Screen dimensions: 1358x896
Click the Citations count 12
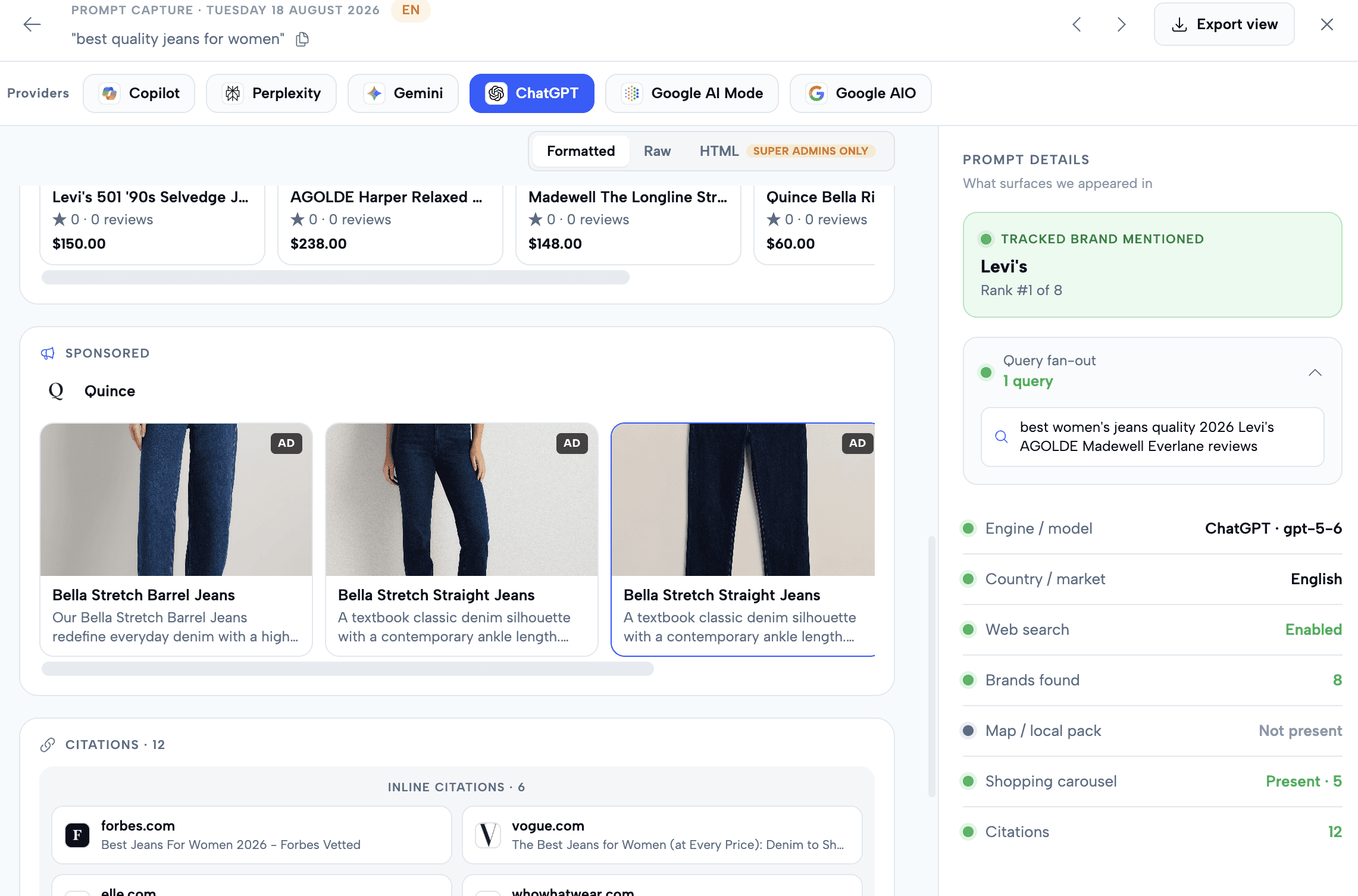click(x=1335, y=832)
